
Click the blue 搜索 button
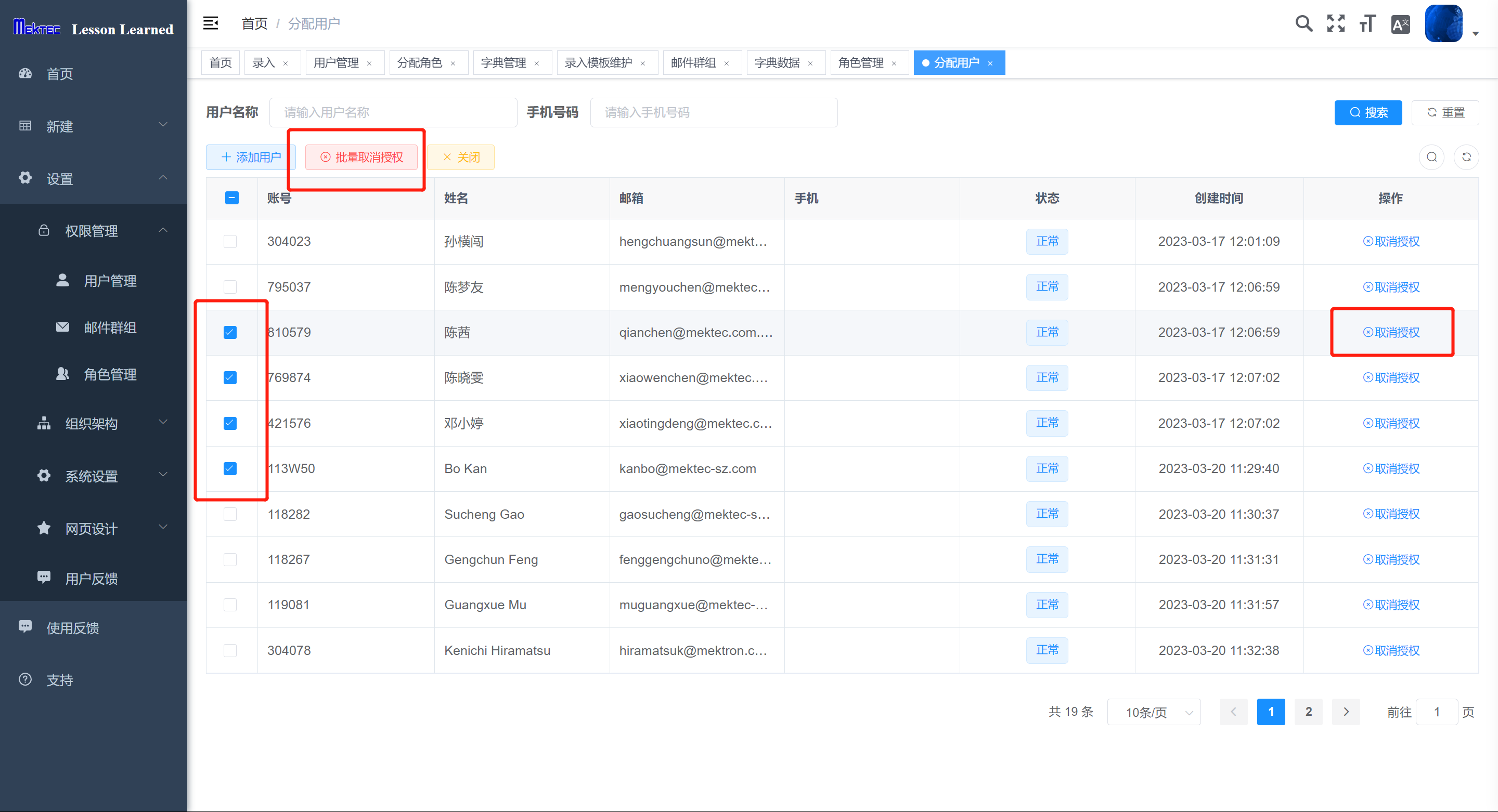[x=1368, y=112]
